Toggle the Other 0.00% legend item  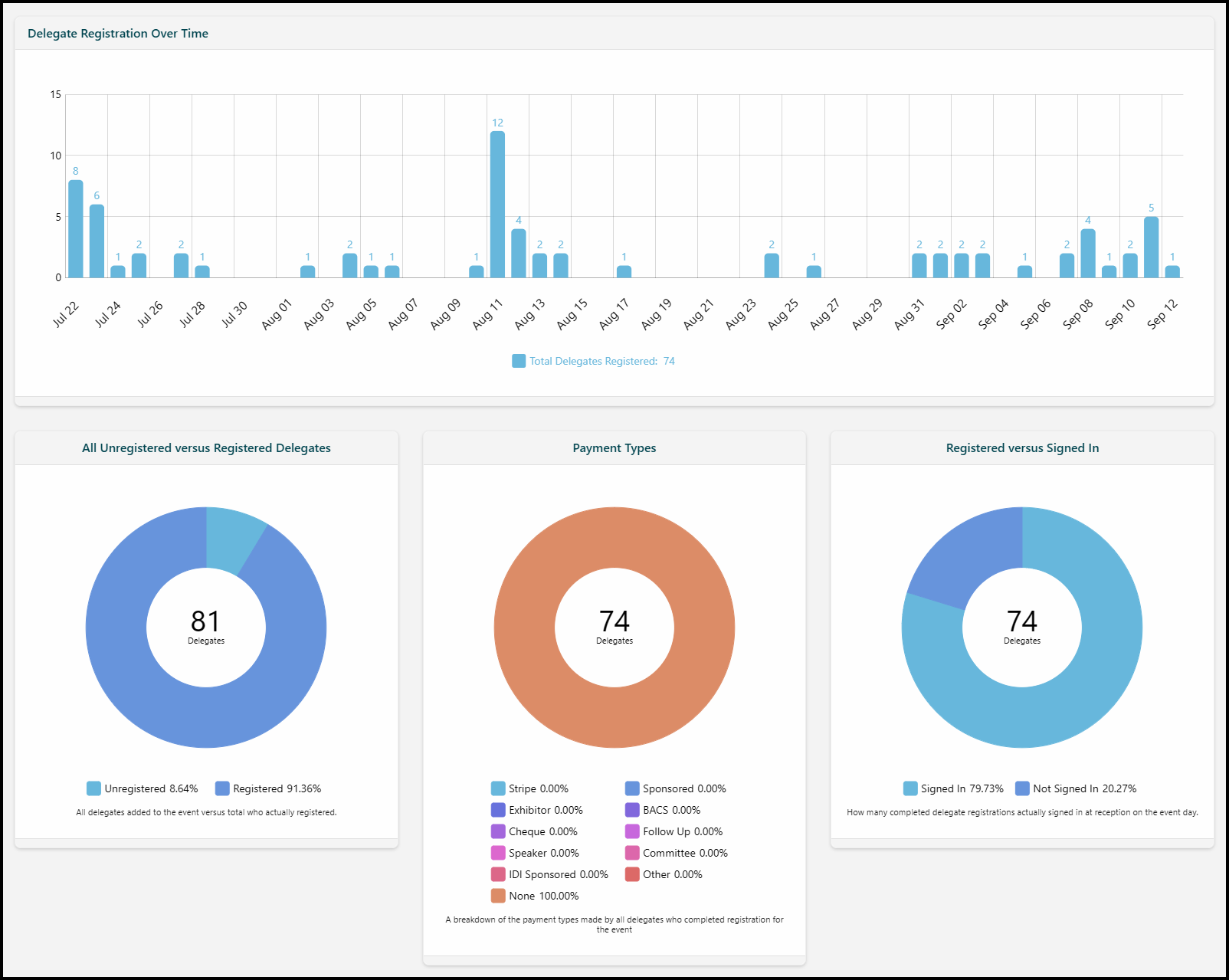[x=664, y=874]
